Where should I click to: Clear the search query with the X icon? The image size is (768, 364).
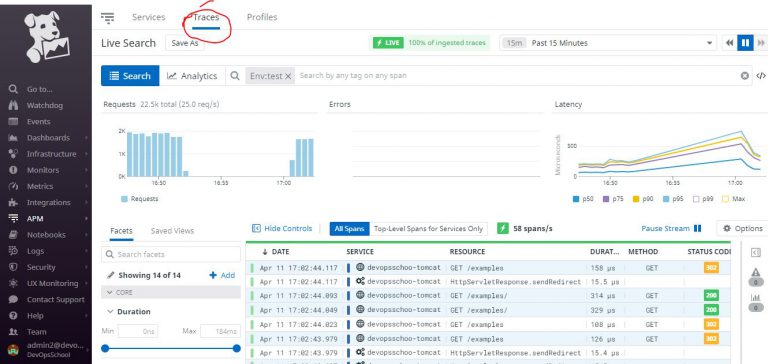(744, 75)
